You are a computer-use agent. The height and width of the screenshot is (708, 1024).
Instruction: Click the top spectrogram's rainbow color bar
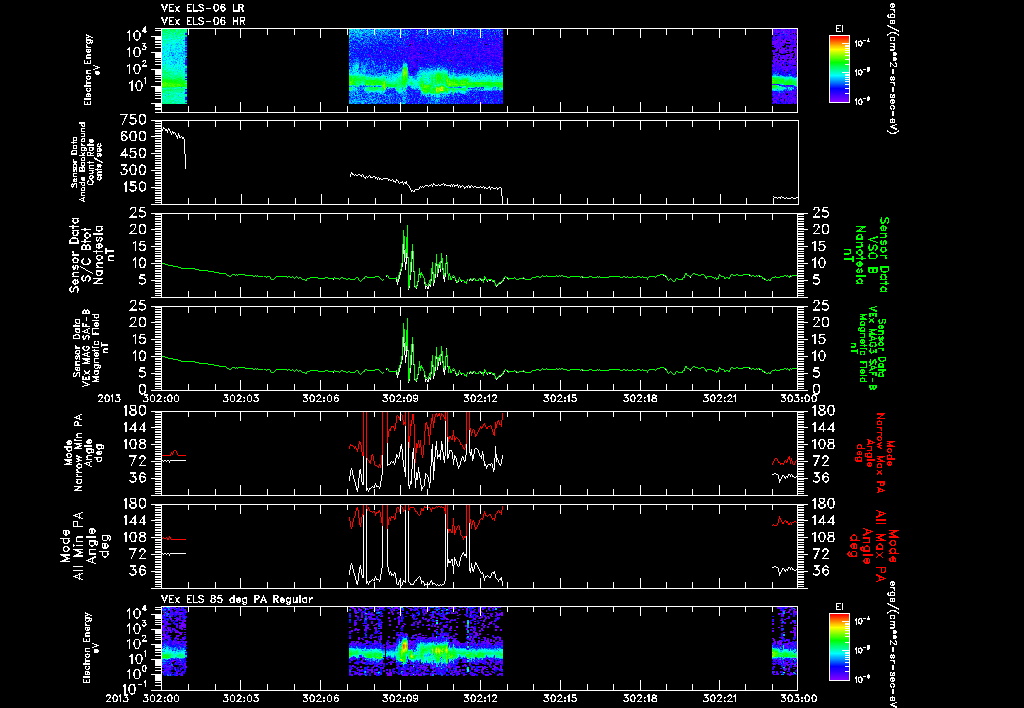[839, 69]
